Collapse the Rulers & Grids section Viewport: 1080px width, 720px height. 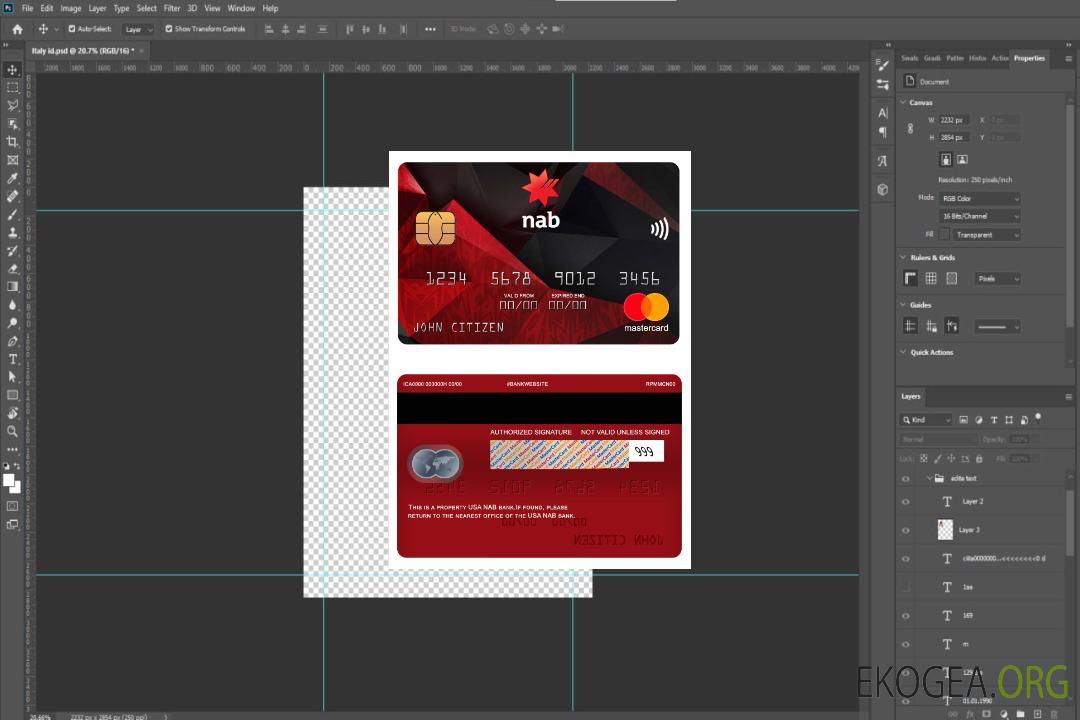click(x=903, y=258)
